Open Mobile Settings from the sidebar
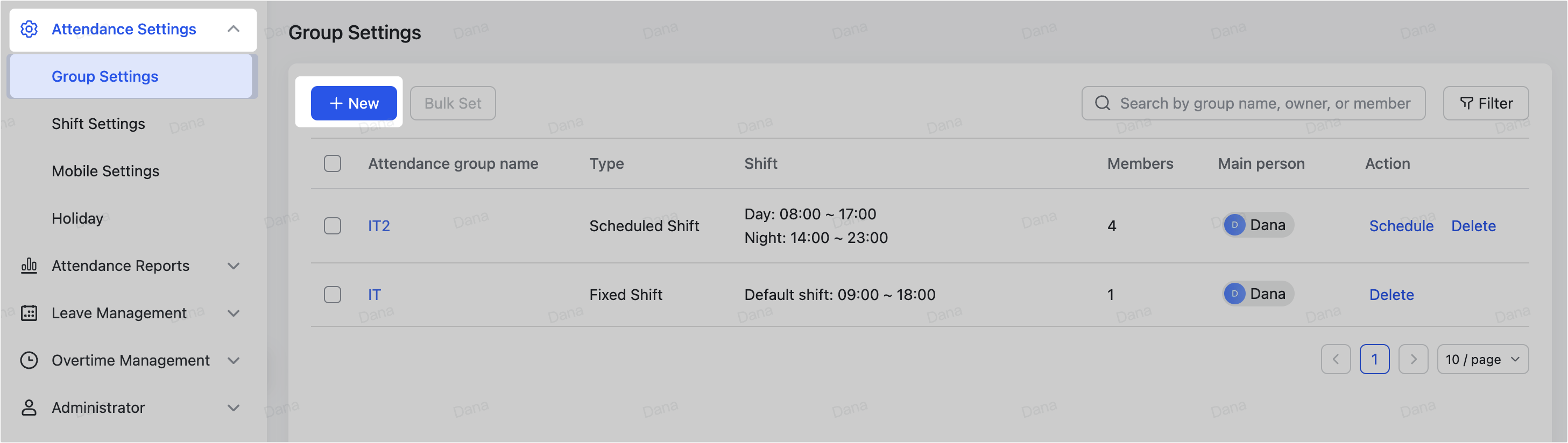Screen dimensions: 1568x443 (x=105, y=171)
